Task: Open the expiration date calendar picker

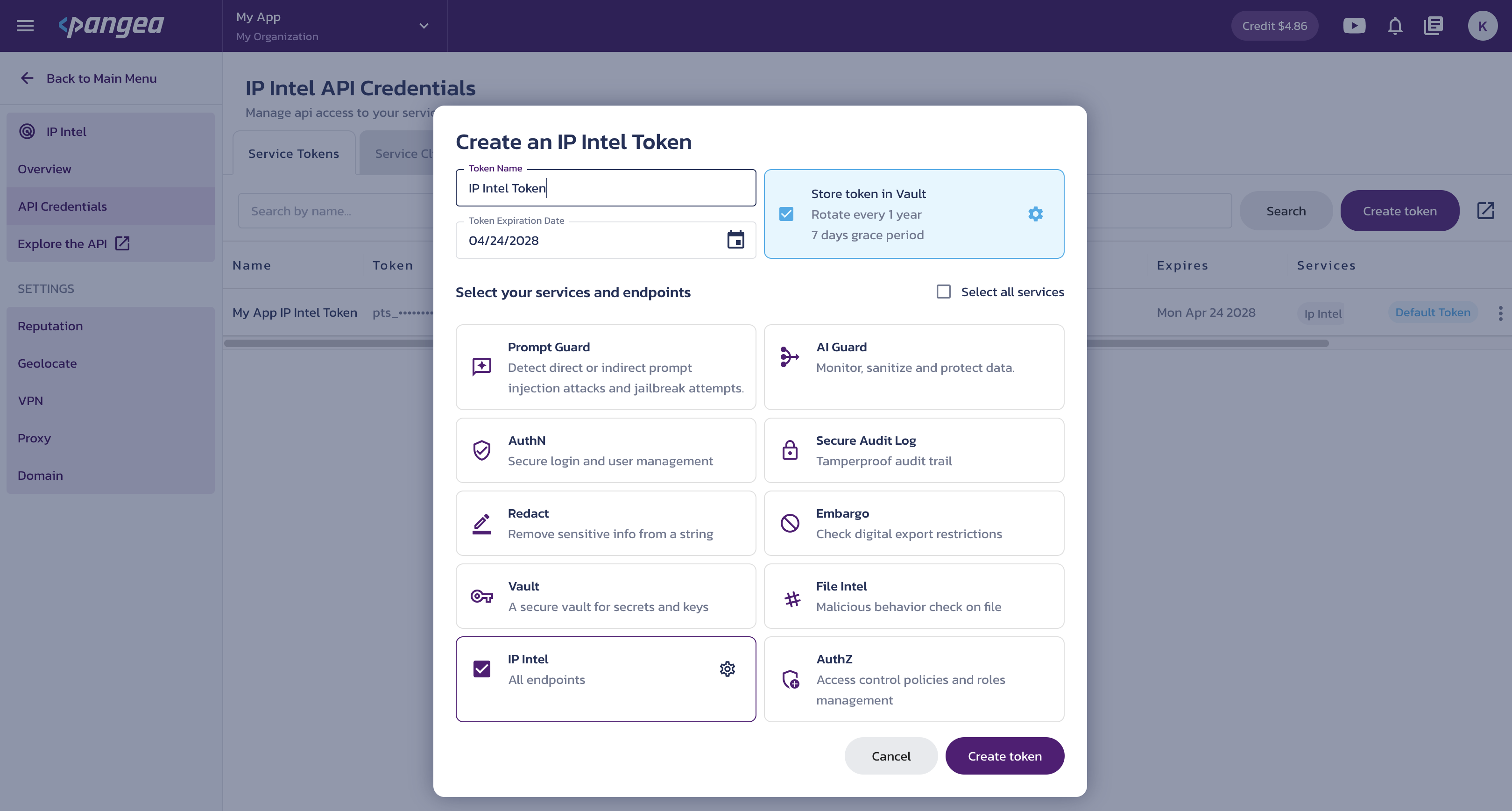Action: pyautogui.click(x=735, y=240)
